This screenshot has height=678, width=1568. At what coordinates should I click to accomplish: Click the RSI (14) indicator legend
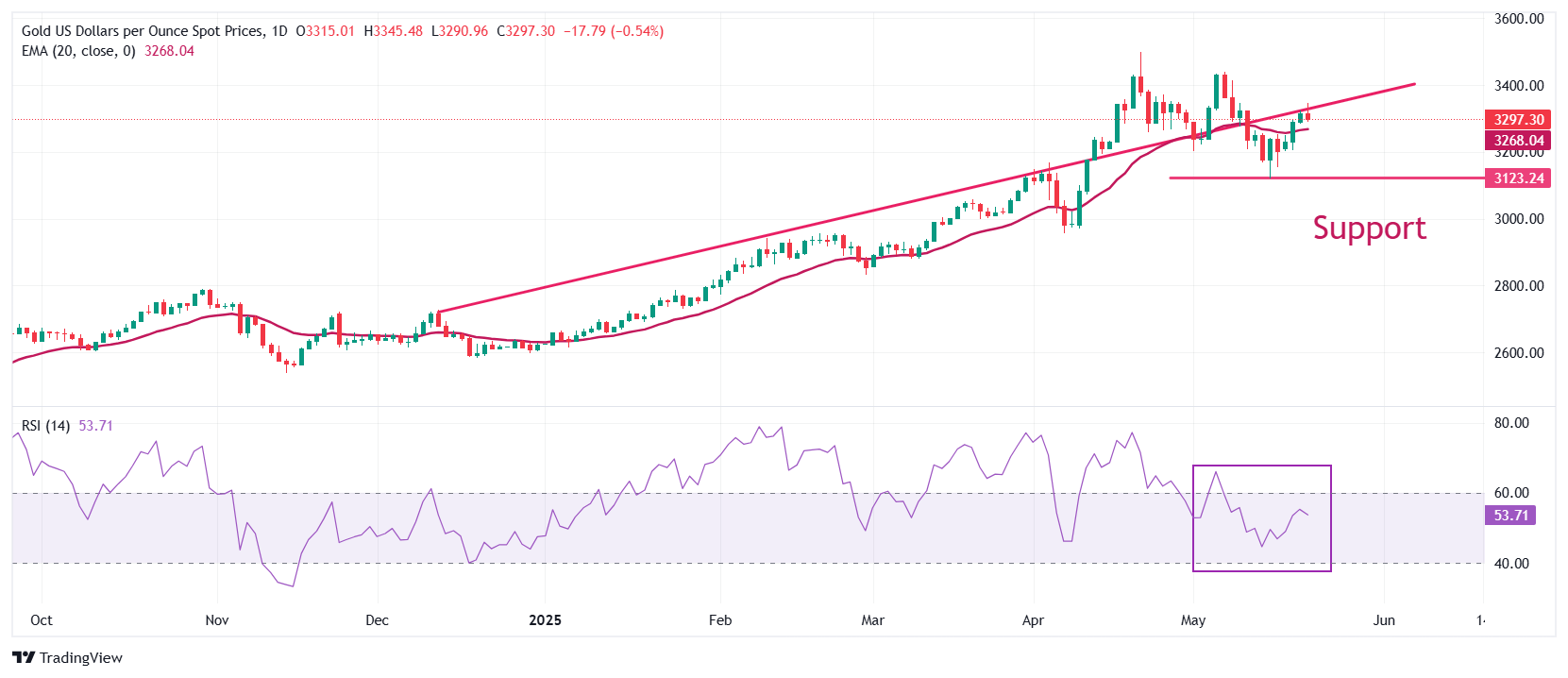coord(45,426)
